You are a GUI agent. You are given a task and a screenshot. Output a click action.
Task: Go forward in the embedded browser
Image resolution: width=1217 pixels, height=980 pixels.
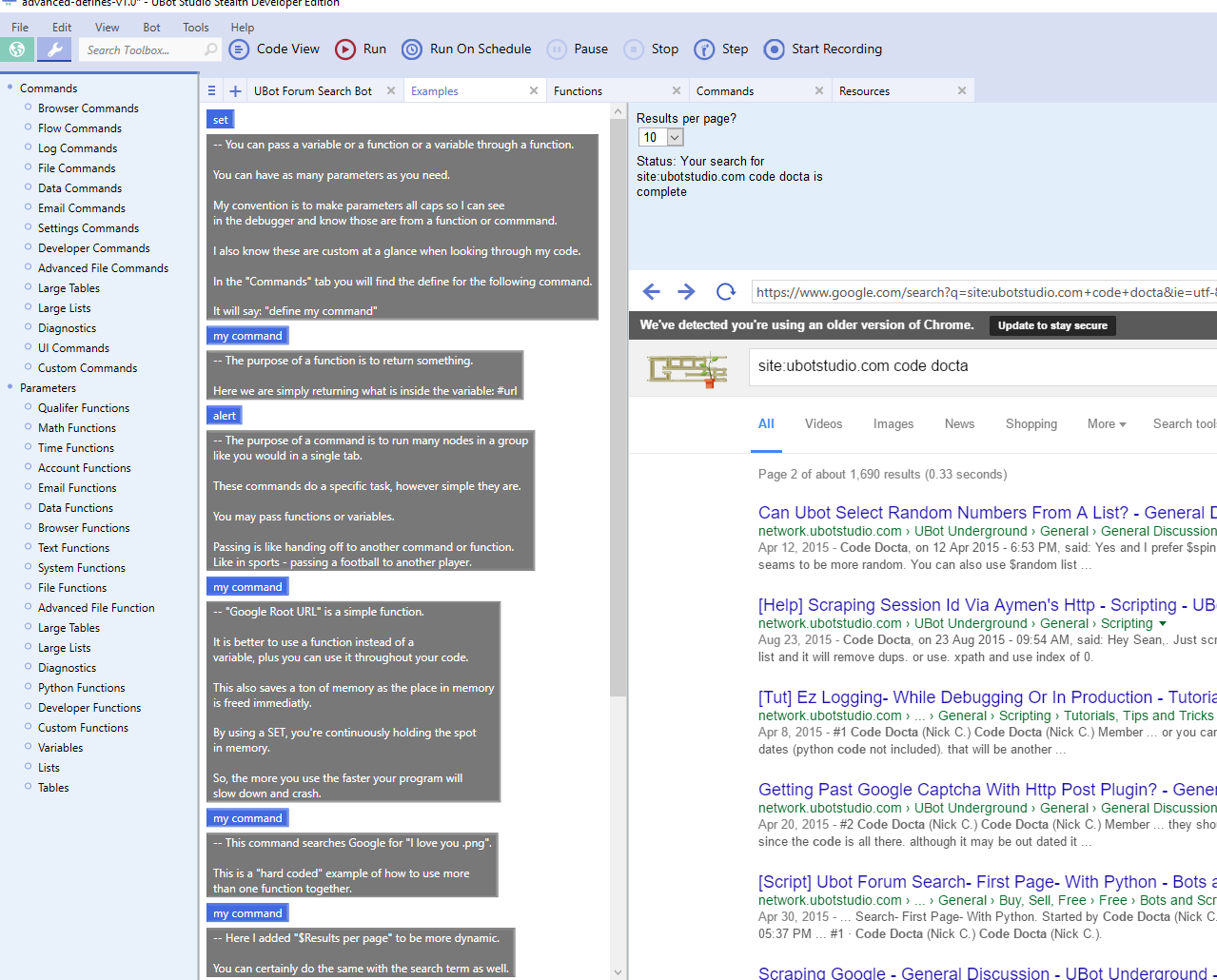686,292
